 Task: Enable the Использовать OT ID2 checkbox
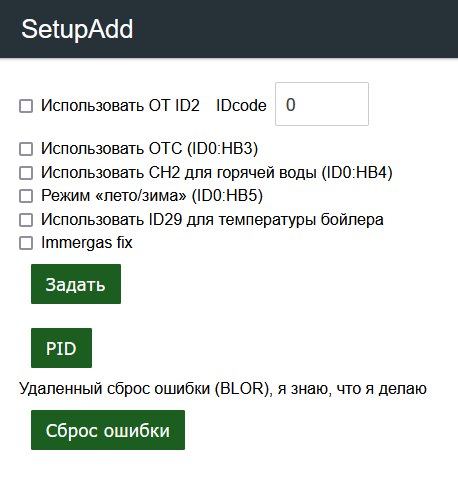(x=26, y=106)
